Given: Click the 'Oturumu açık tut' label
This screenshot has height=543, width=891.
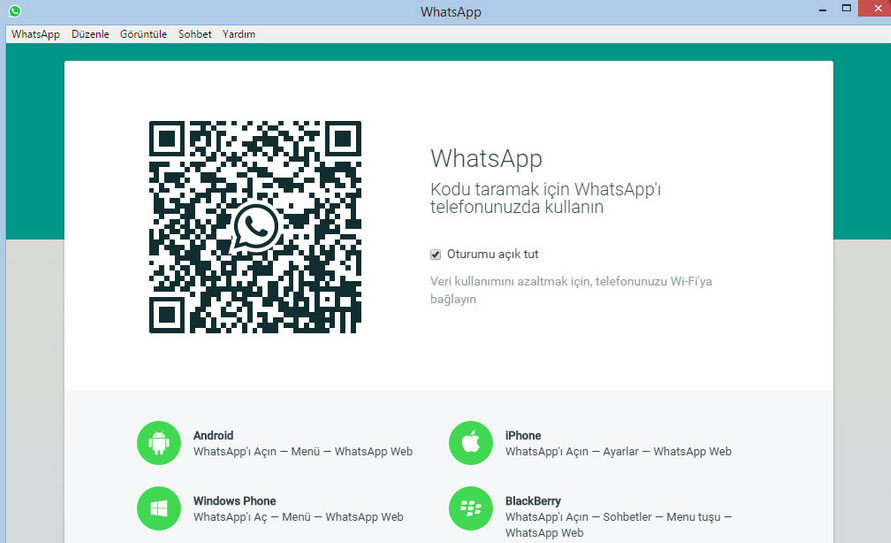Looking at the screenshot, I should point(493,254).
